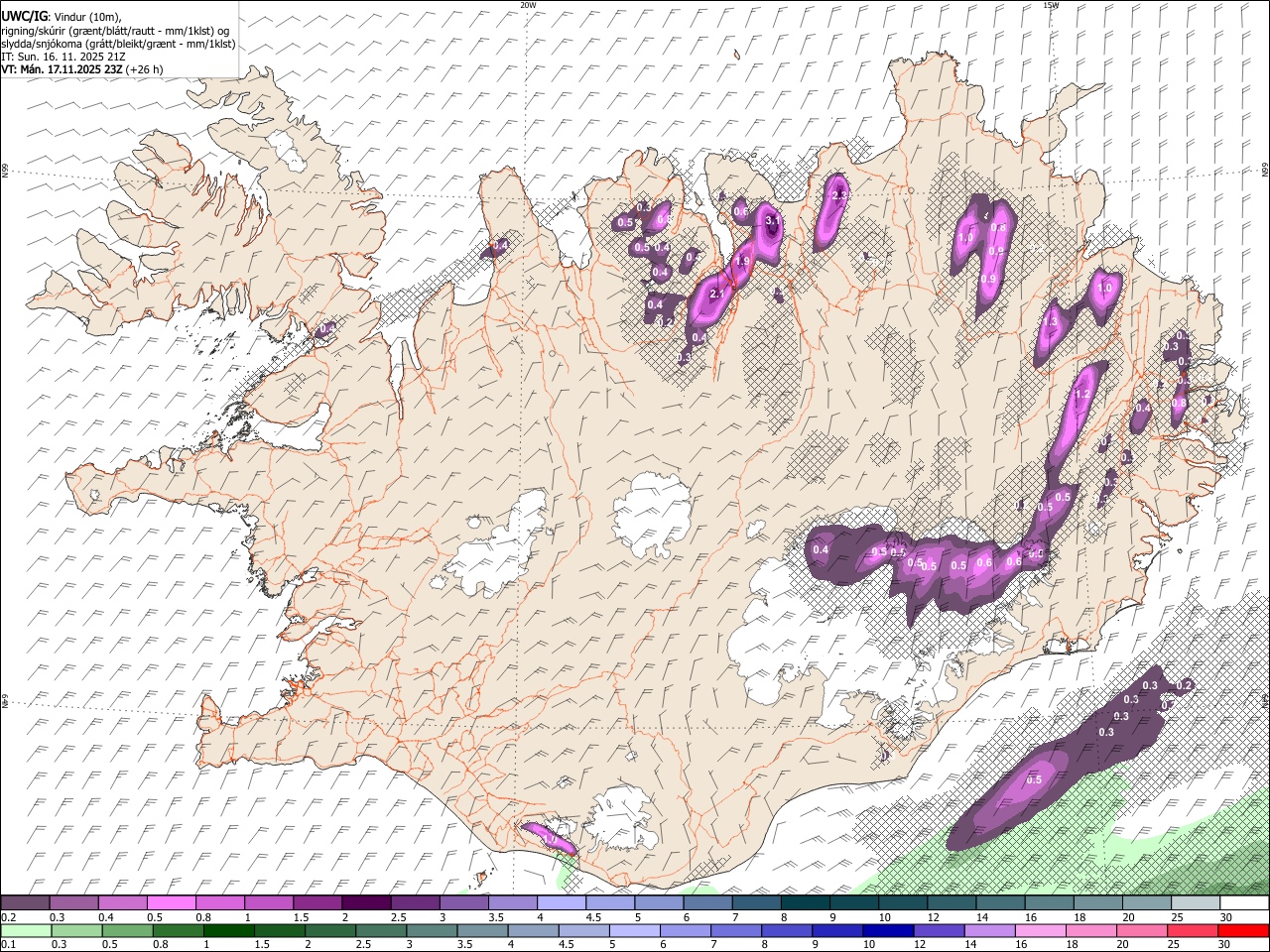Click the 'slydda/snjókoma' legend description line
This screenshot has width=1270, height=952.
[x=118, y=44]
